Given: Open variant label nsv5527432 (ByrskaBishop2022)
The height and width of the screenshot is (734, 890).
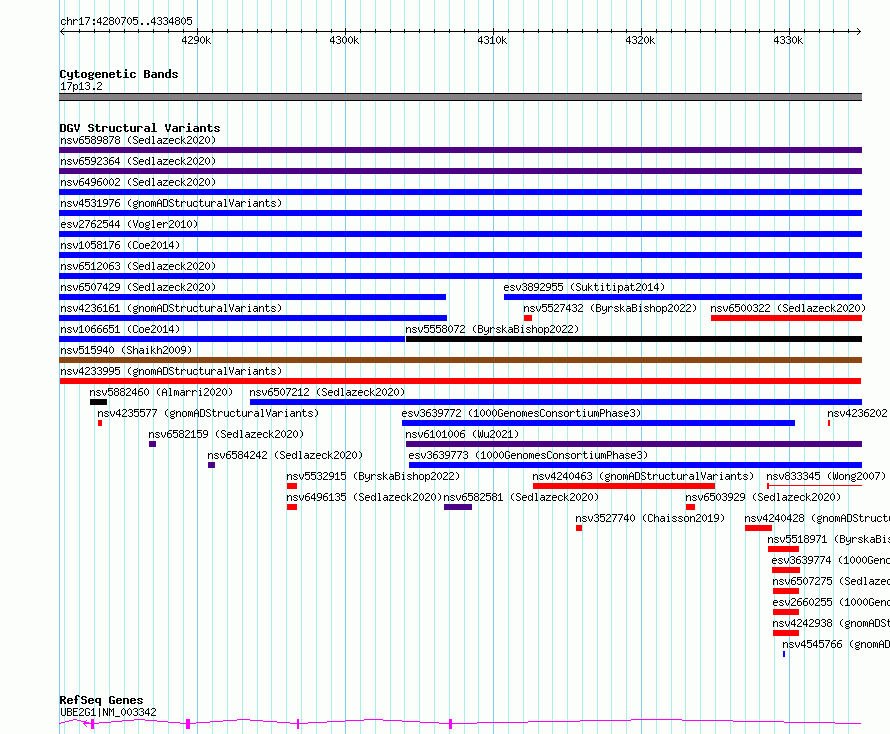Looking at the screenshot, I should click(x=610, y=308).
